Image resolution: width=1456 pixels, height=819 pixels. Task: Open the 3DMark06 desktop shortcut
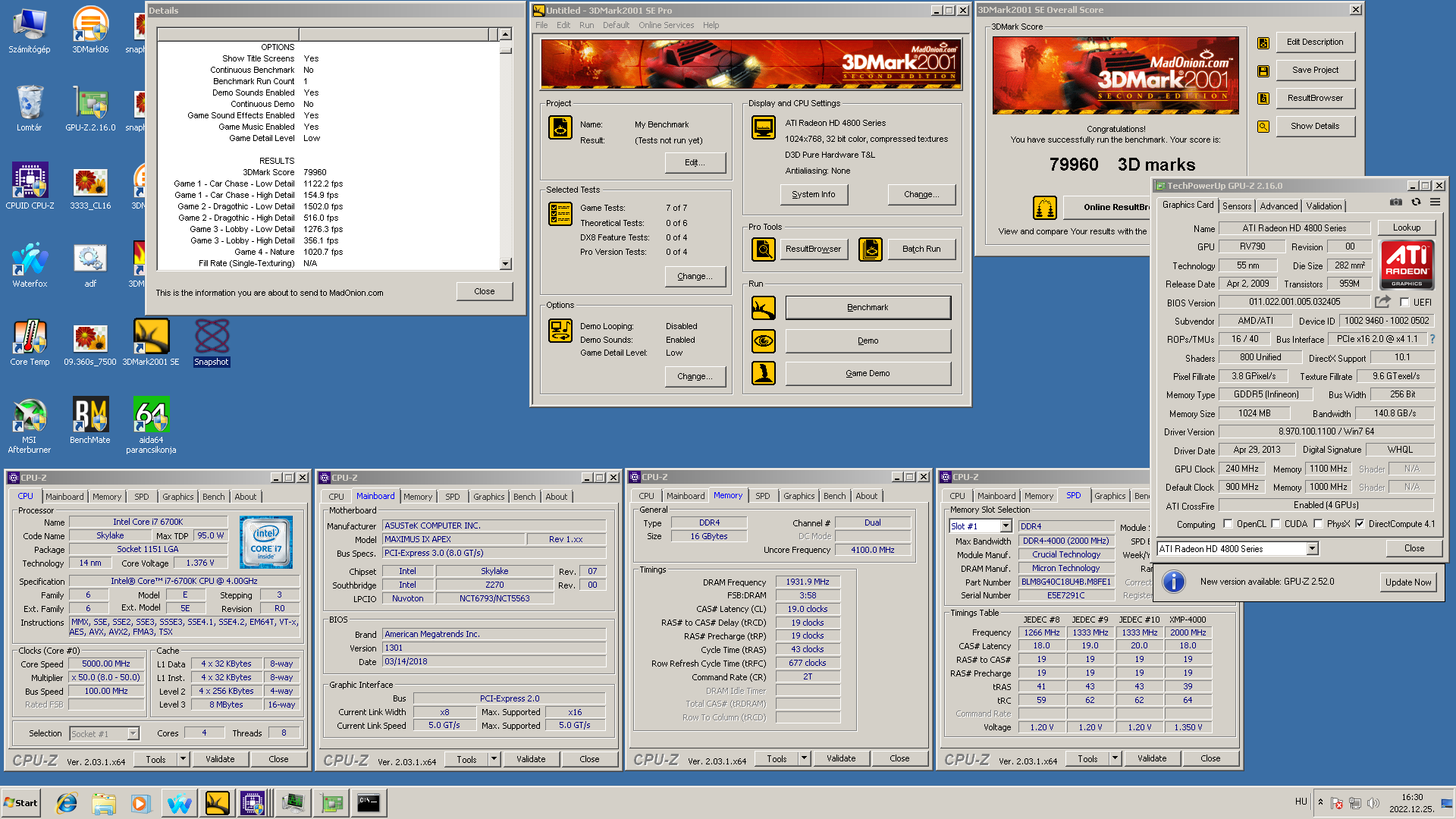pos(90,30)
